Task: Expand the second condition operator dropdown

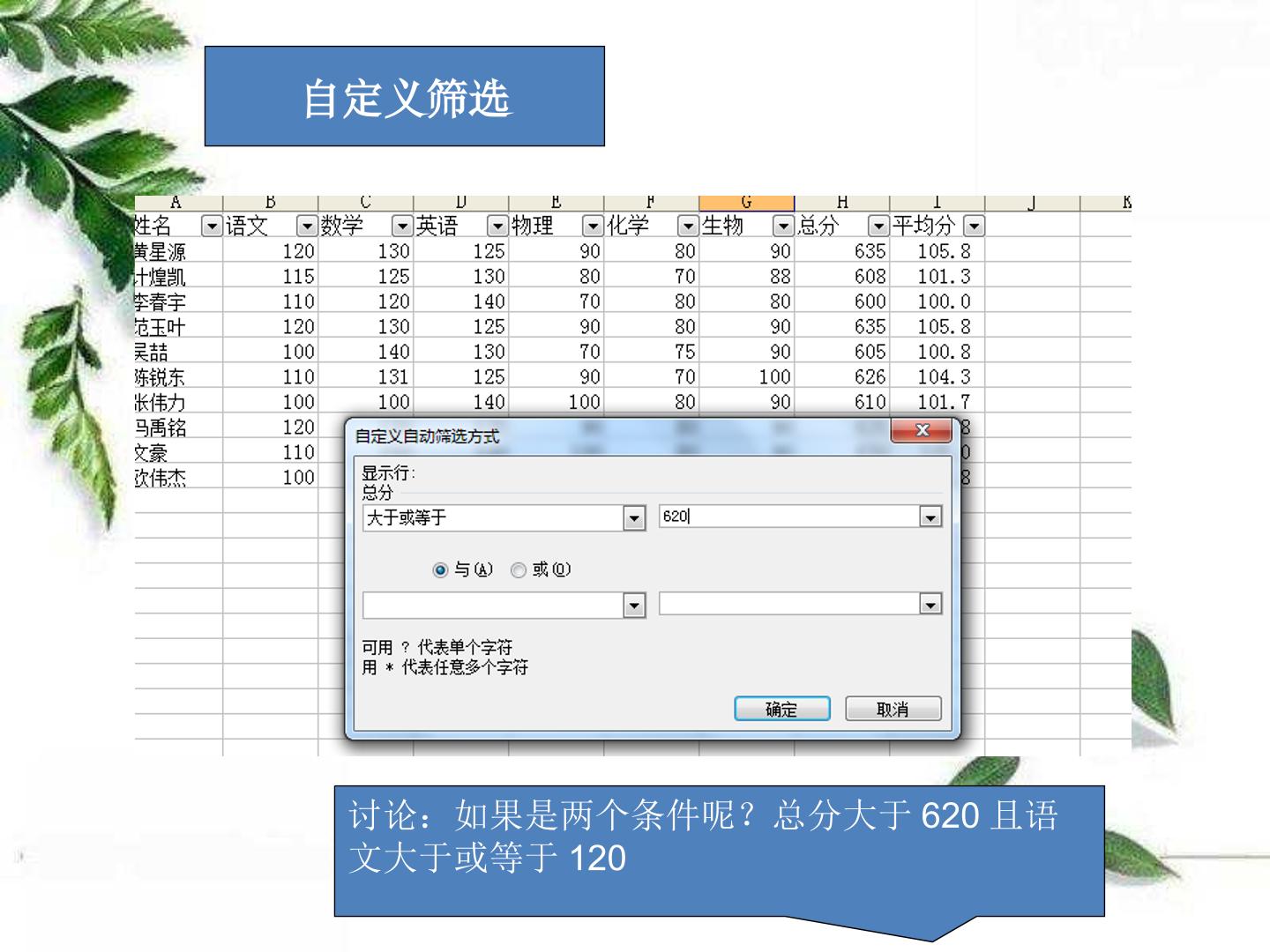Action: point(634,606)
